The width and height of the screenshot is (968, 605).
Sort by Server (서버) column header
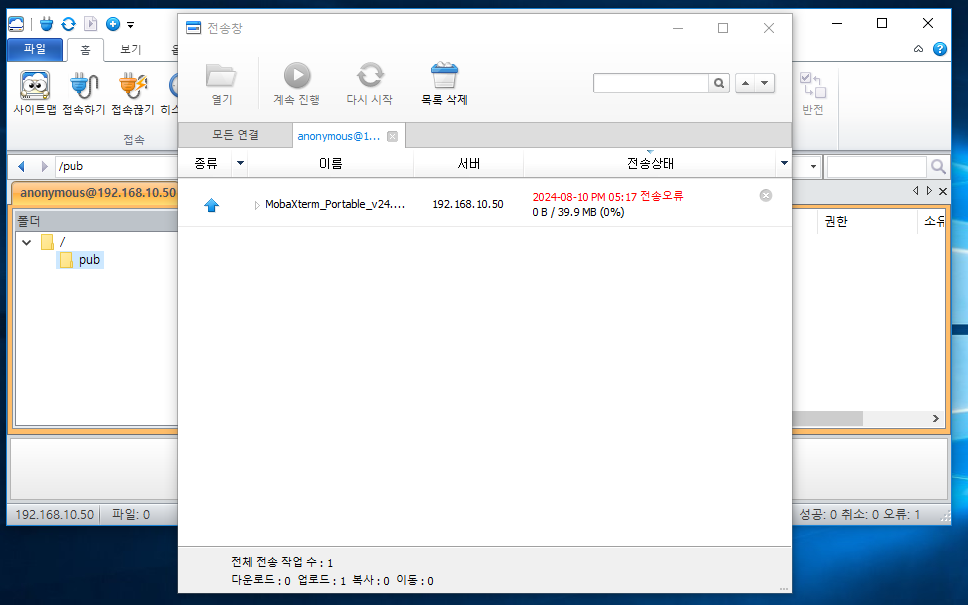point(469,163)
